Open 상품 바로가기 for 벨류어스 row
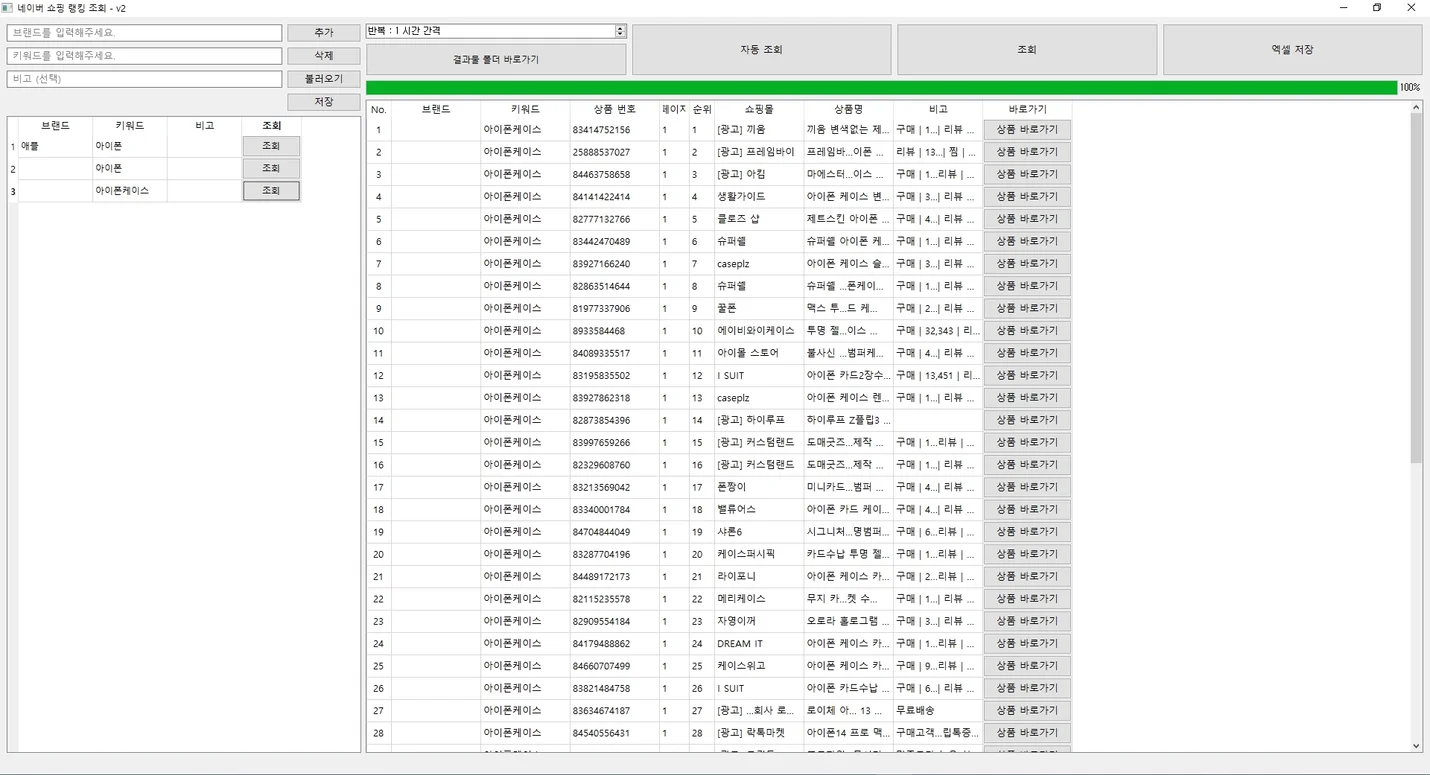1430x775 pixels. click(x=1027, y=509)
